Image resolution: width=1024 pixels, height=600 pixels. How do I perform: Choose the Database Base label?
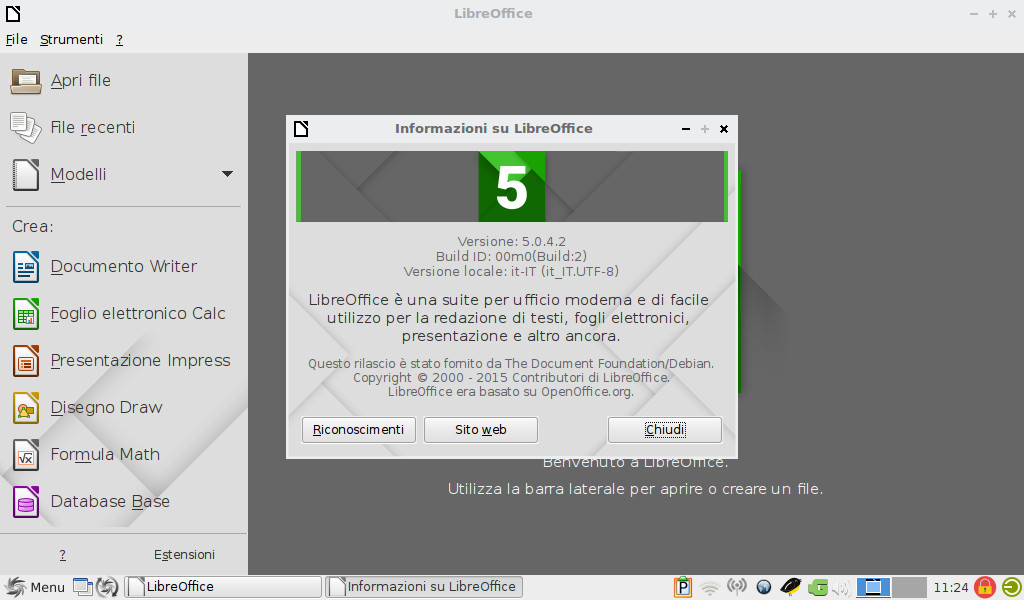(x=110, y=501)
